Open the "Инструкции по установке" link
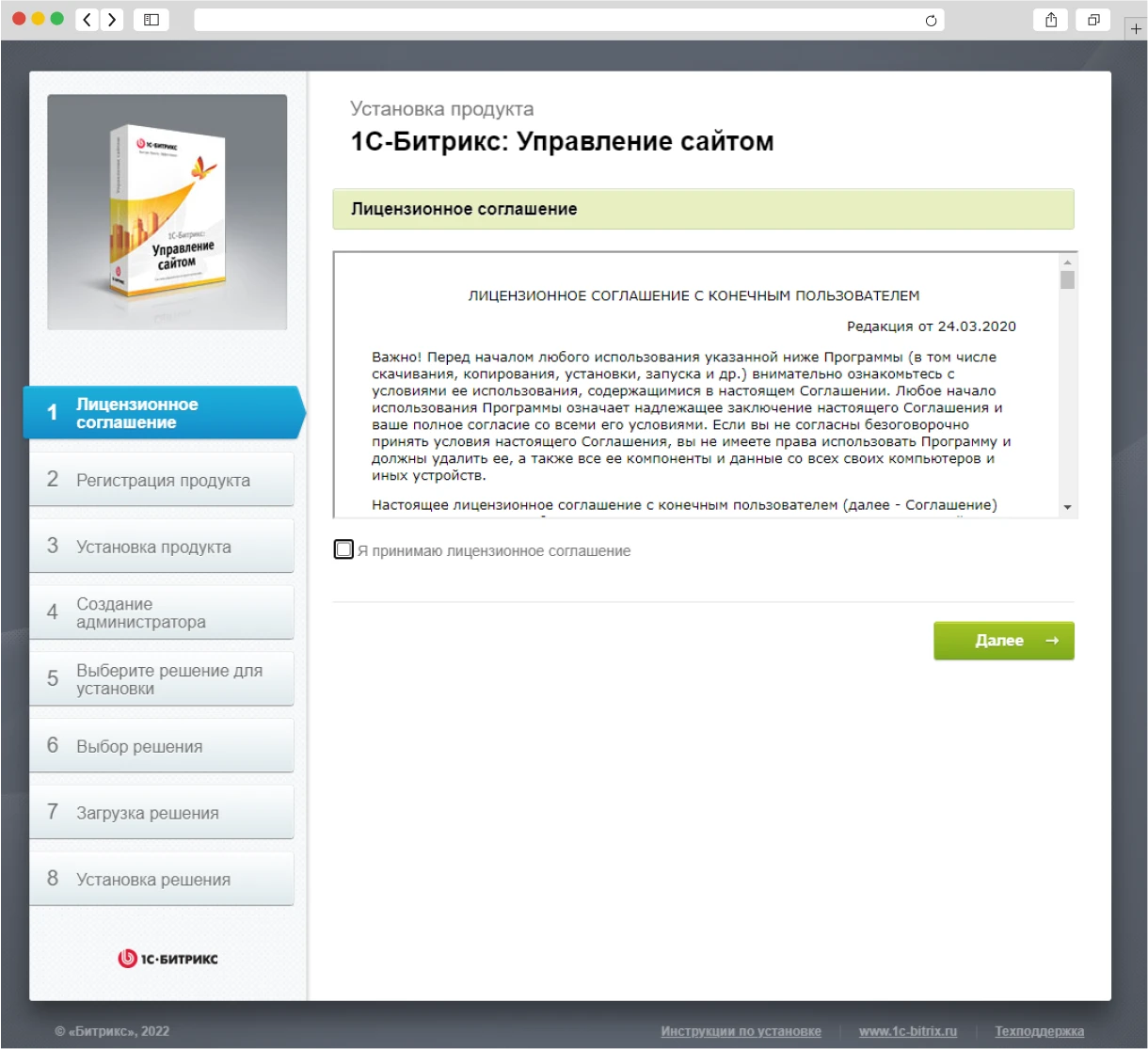The width and height of the screenshot is (1148, 1049). (x=741, y=1031)
